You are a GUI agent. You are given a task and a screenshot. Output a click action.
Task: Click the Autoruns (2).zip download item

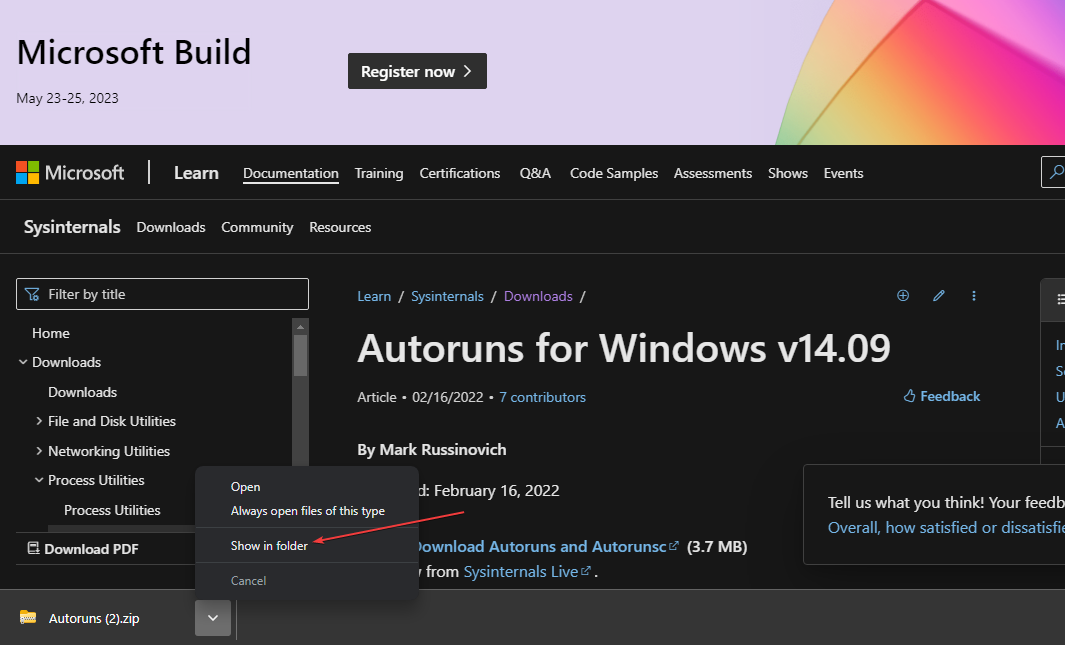pos(94,618)
